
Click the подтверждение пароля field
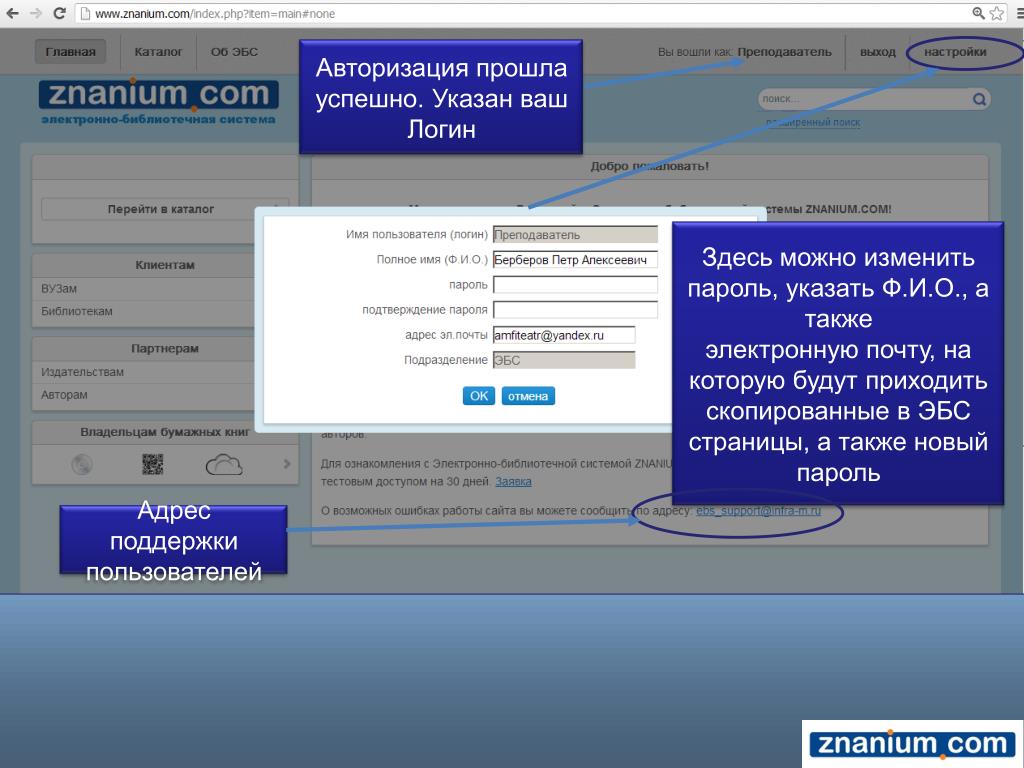pyautogui.click(x=575, y=310)
